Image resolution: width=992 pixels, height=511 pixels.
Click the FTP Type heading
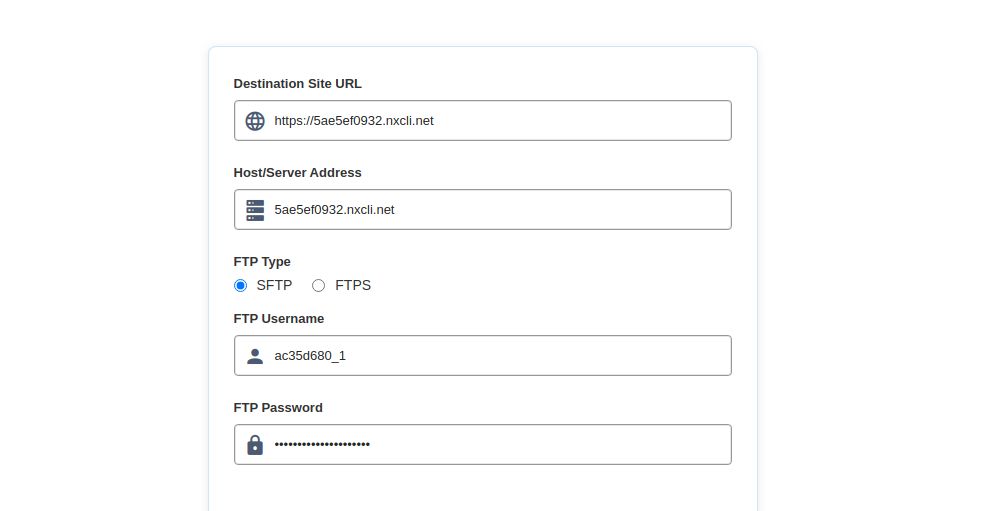(x=262, y=262)
